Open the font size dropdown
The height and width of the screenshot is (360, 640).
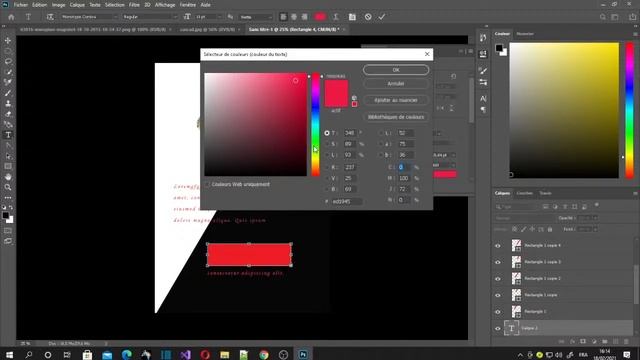coord(208,17)
